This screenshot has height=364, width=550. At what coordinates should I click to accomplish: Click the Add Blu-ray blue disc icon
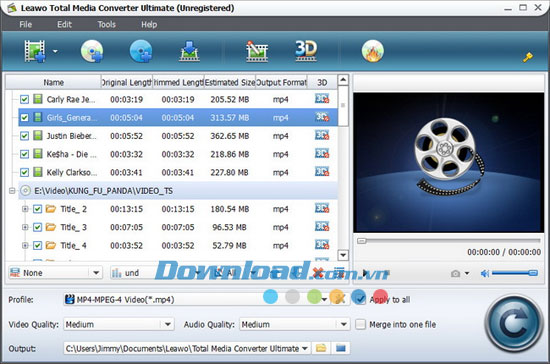click(x=141, y=51)
